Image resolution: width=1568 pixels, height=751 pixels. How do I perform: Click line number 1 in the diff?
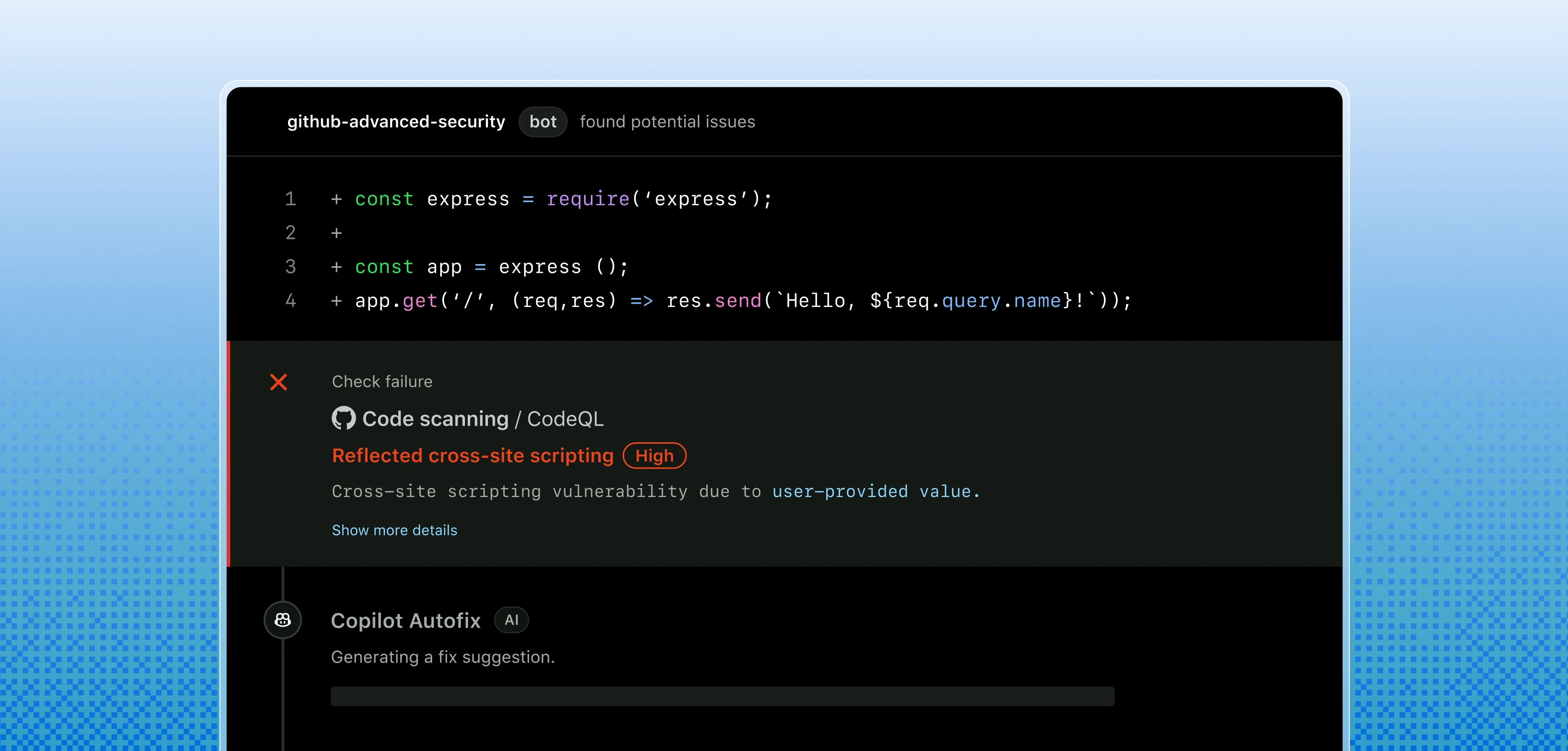[290, 199]
